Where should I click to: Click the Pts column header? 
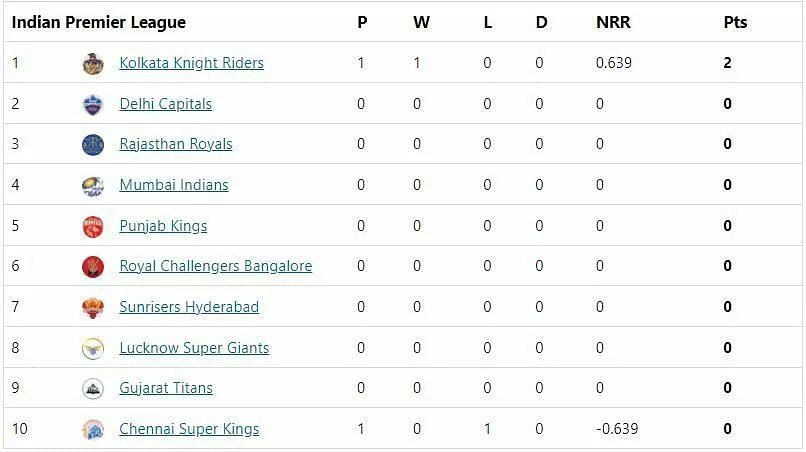pos(735,22)
